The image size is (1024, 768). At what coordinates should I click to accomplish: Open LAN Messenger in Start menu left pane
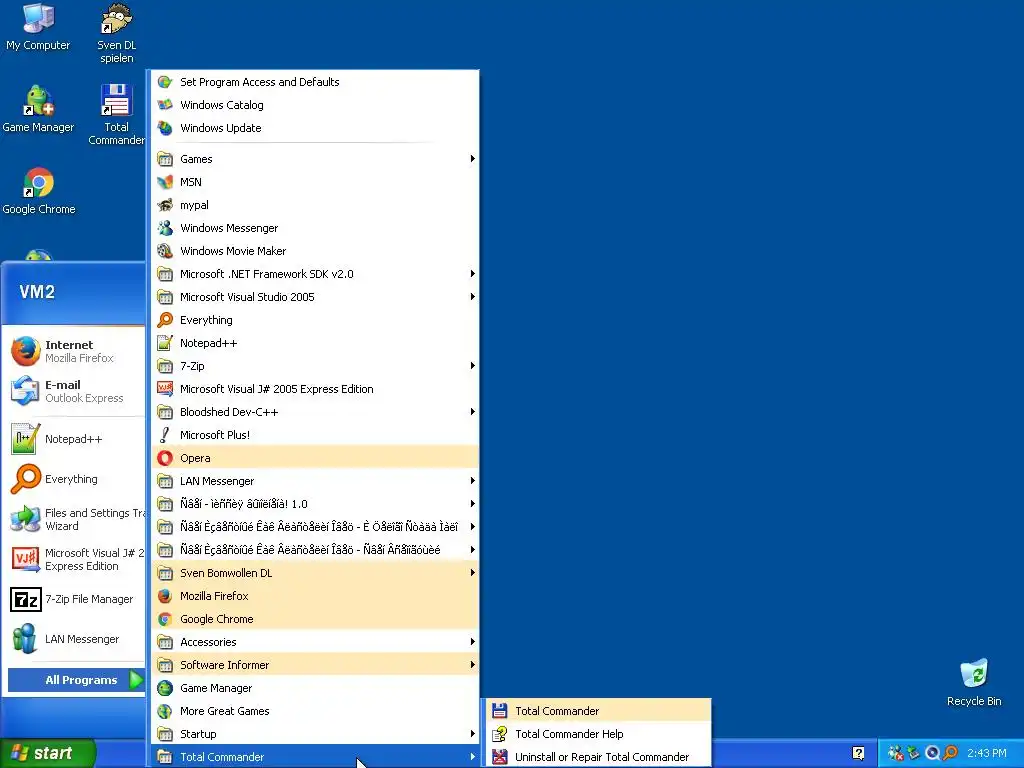(73, 639)
